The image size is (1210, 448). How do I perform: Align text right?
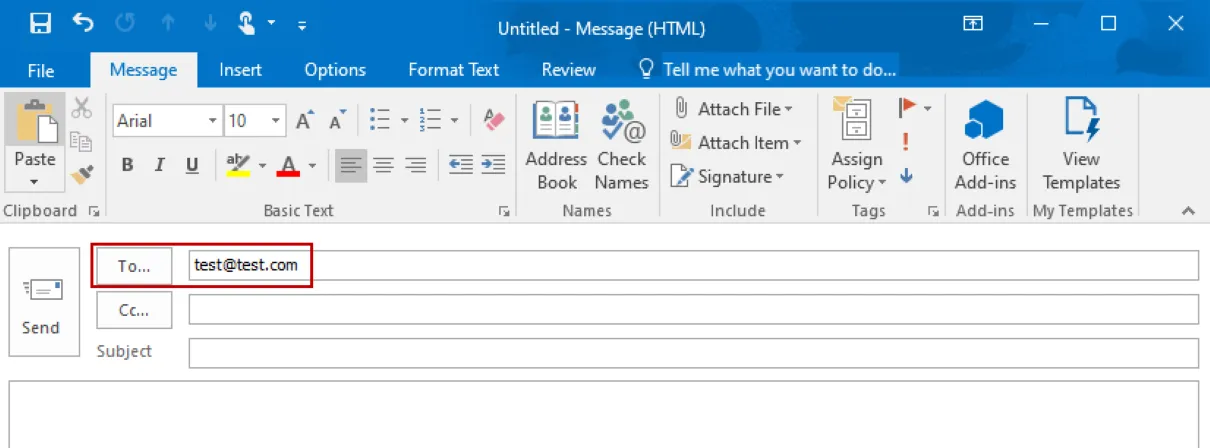coord(416,165)
